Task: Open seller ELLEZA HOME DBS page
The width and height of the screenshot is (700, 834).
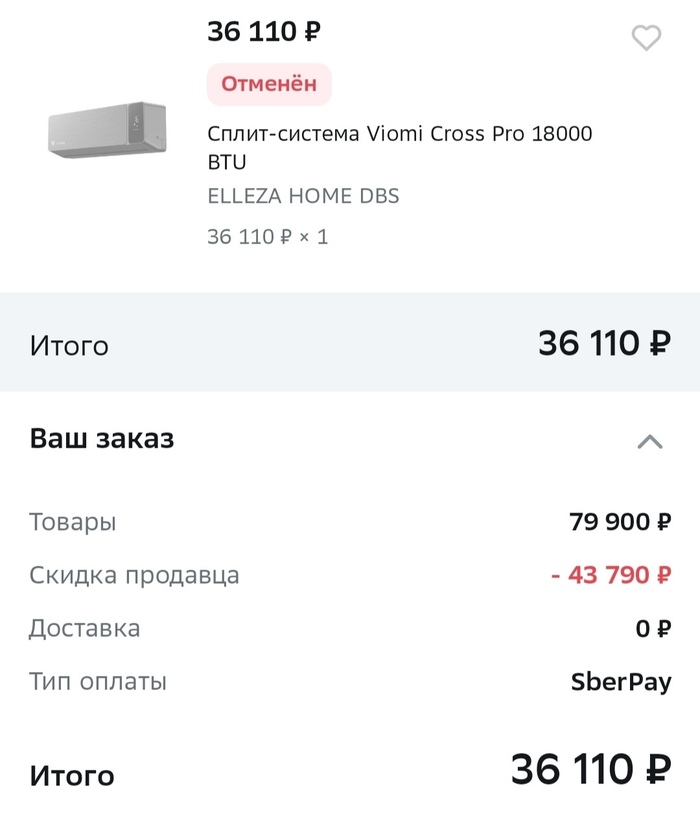Action: pos(303,196)
